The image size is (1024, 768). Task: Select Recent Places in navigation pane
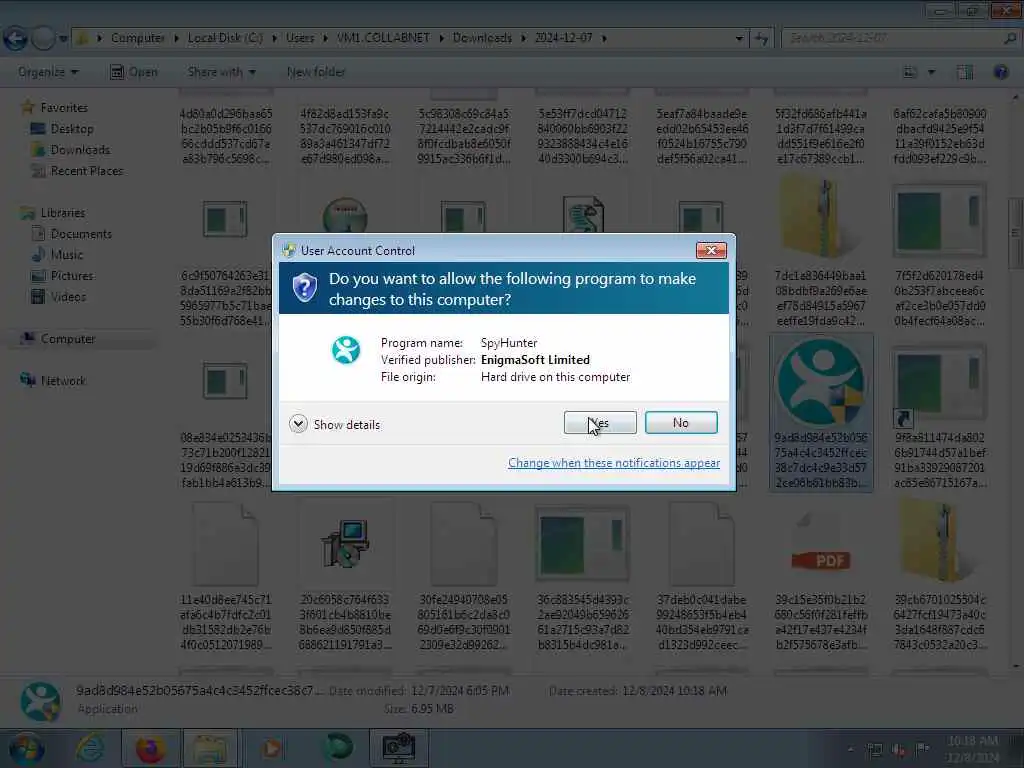click(86, 170)
